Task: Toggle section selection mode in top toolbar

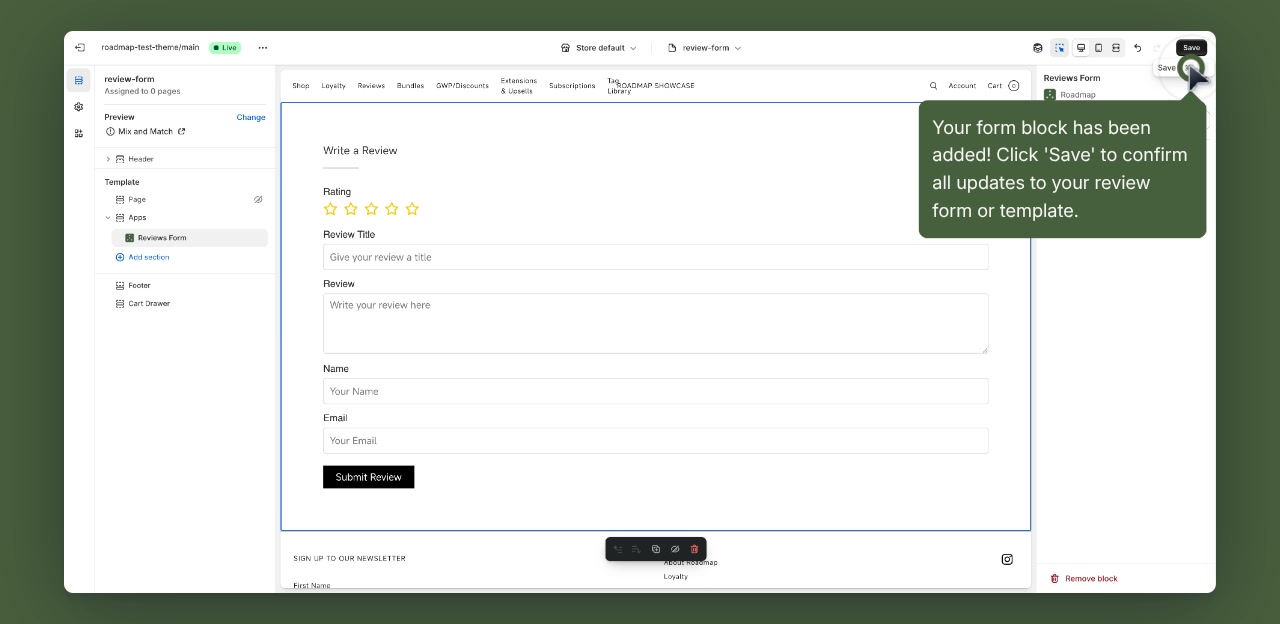Action: (1059, 47)
